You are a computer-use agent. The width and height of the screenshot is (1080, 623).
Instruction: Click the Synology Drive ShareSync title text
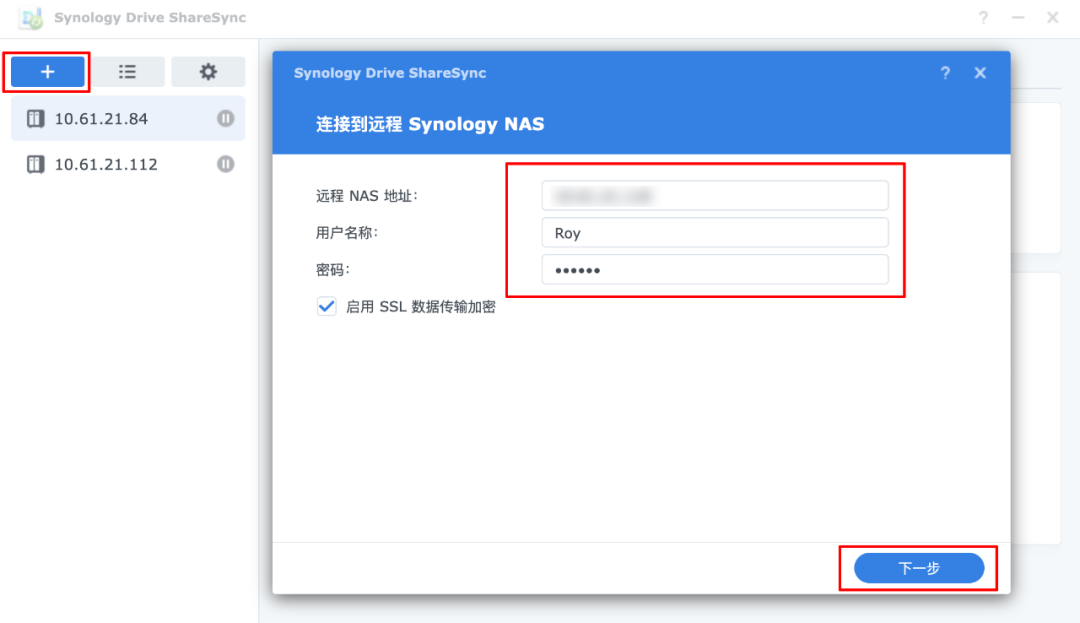[390, 72]
